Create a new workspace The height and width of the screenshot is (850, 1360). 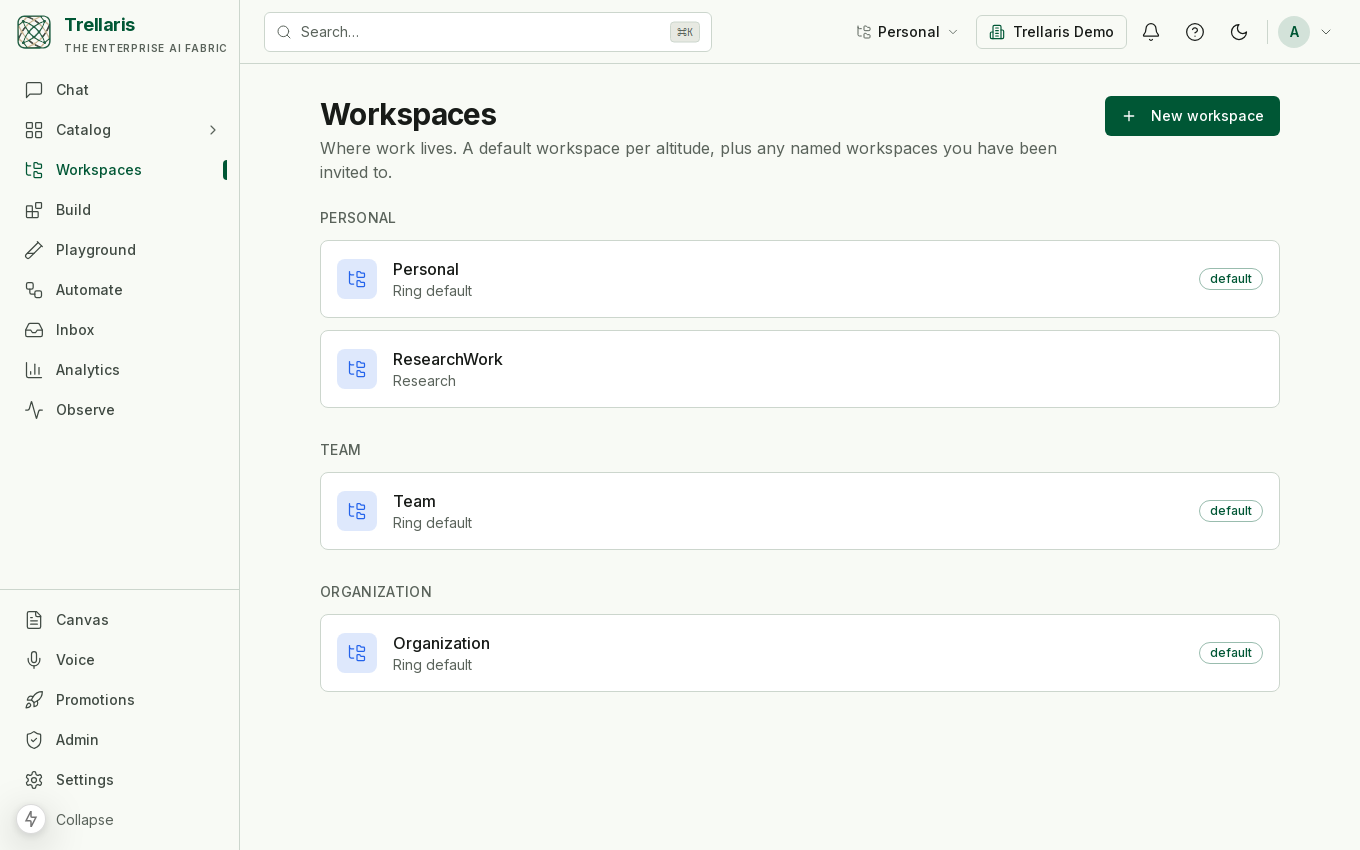(x=1192, y=116)
